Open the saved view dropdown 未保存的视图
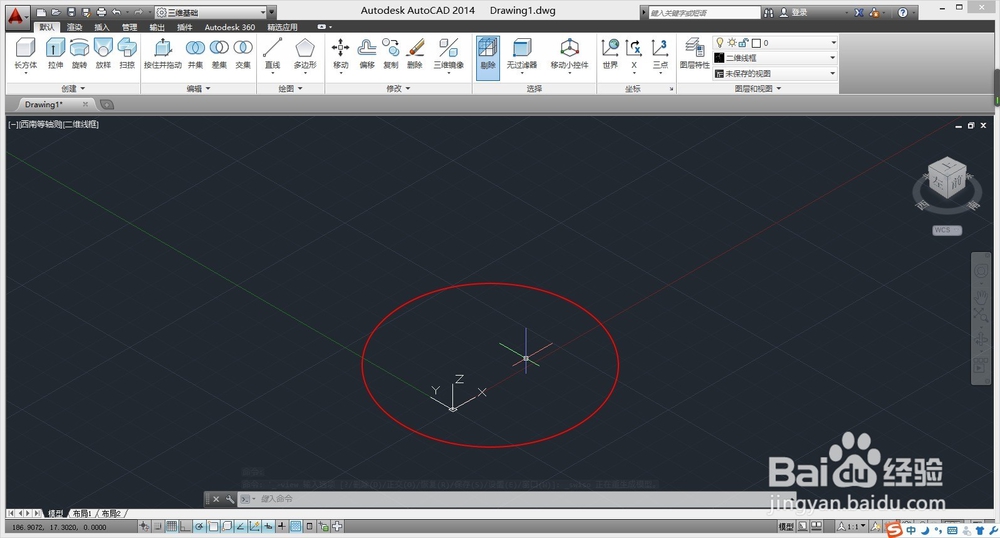1000x538 pixels. click(775, 73)
